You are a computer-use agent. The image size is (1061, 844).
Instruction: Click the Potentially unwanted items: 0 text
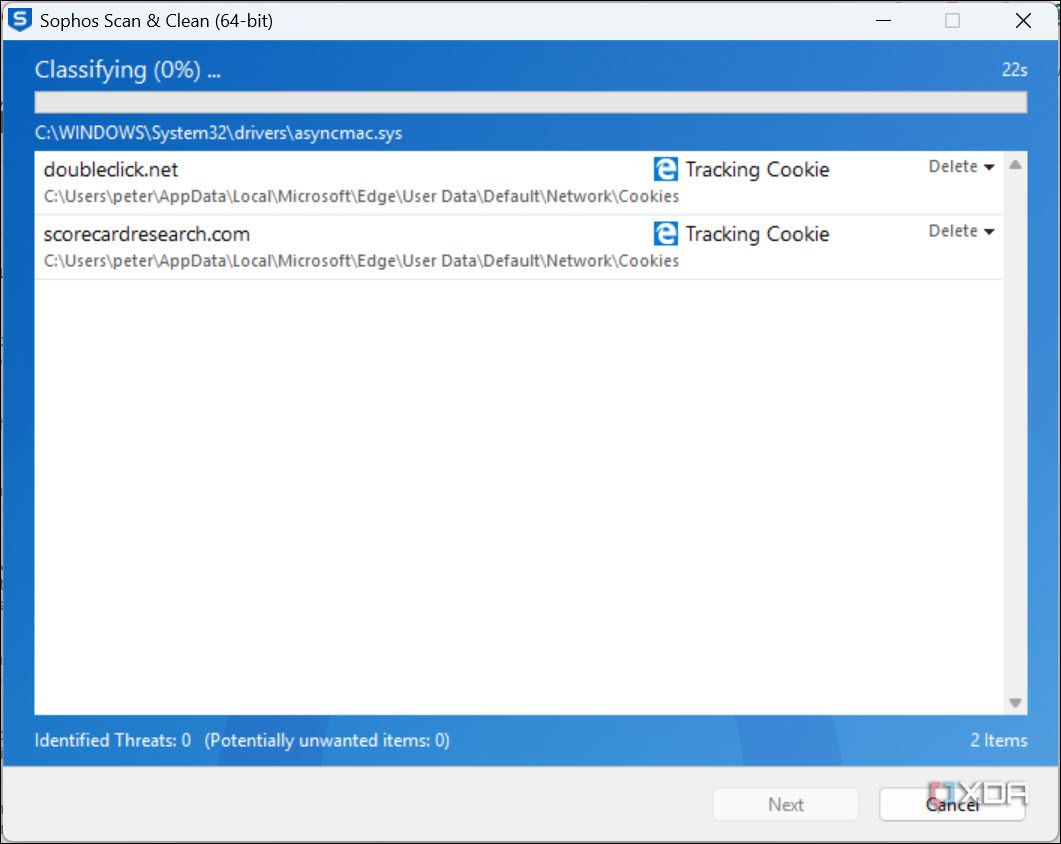(328, 740)
